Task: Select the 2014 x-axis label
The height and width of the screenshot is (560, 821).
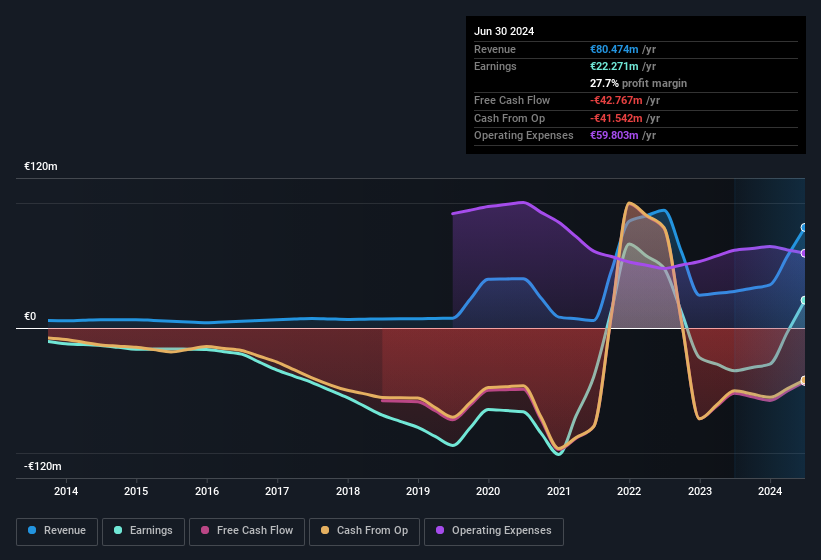Action: tap(66, 491)
